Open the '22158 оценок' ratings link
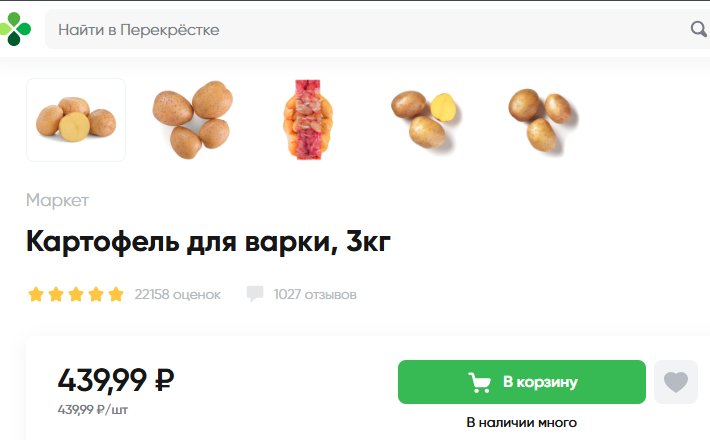 (x=178, y=295)
